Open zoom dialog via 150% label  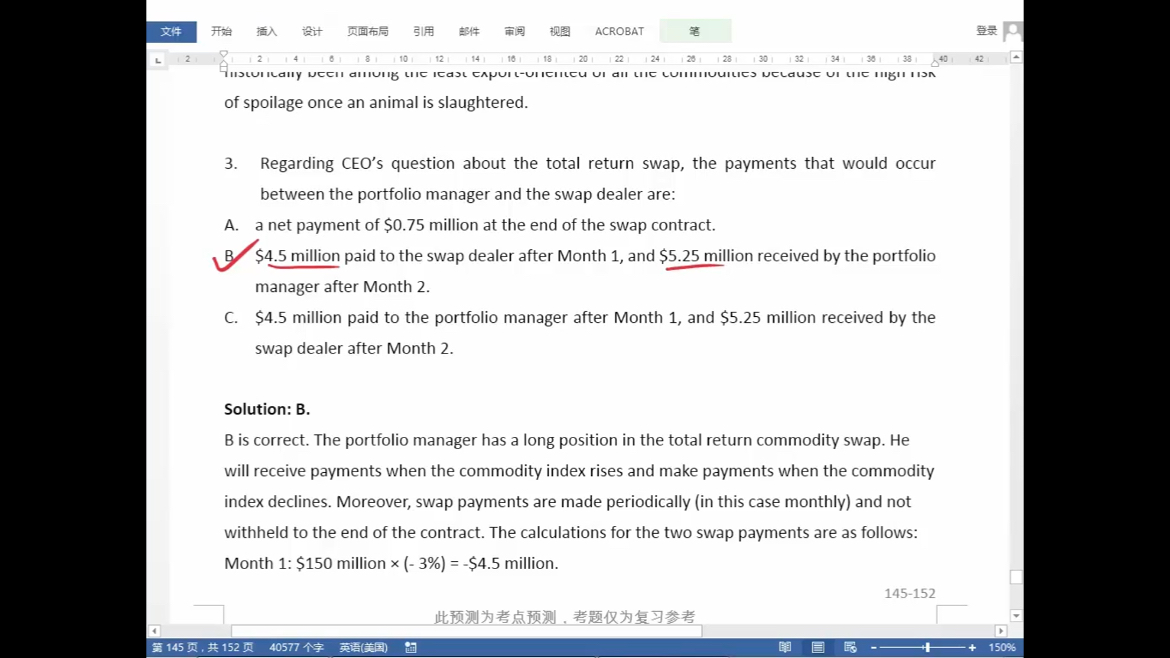pyautogui.click(x=1002, y=648)
